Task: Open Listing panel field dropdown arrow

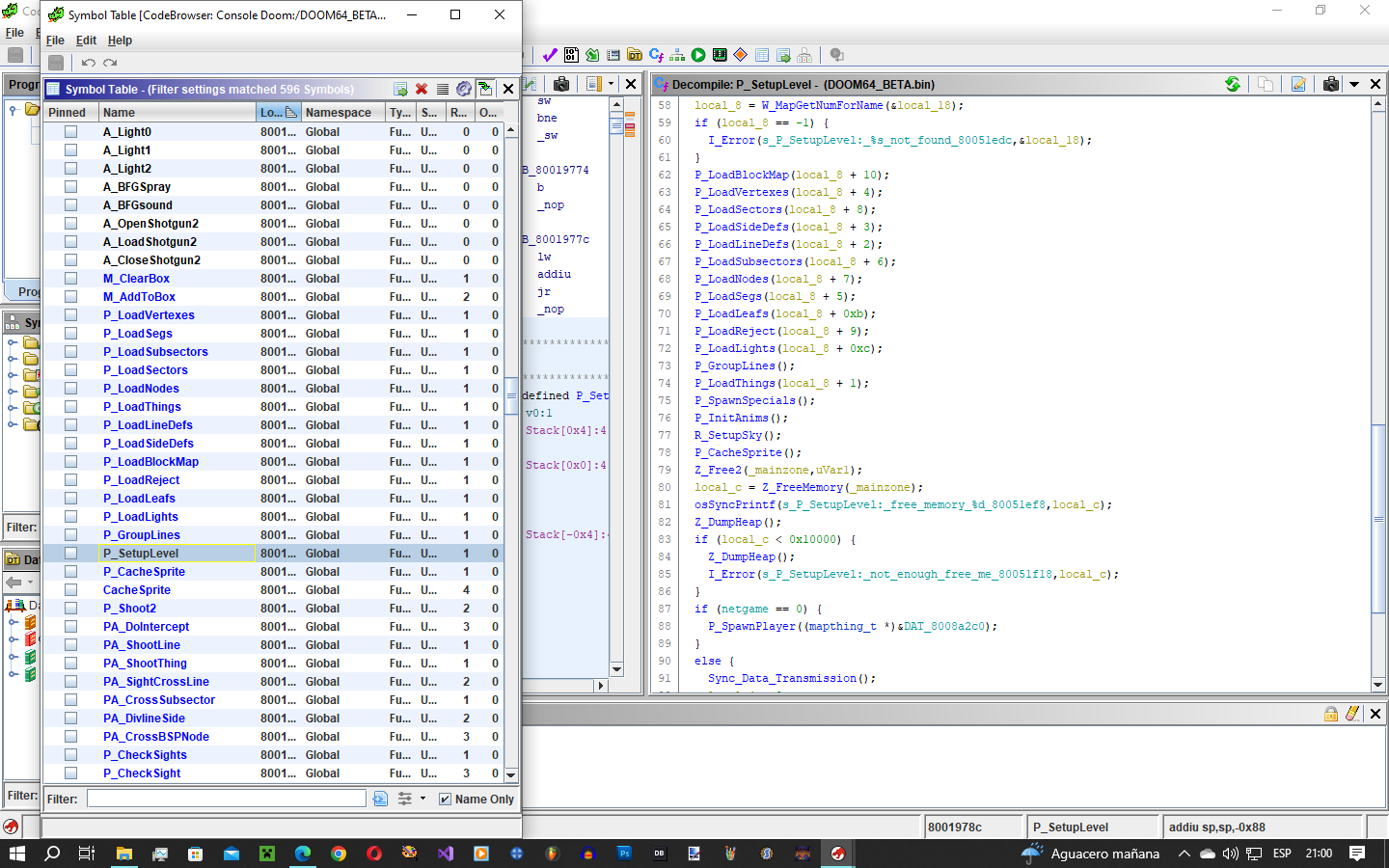Action: (611, 84)
